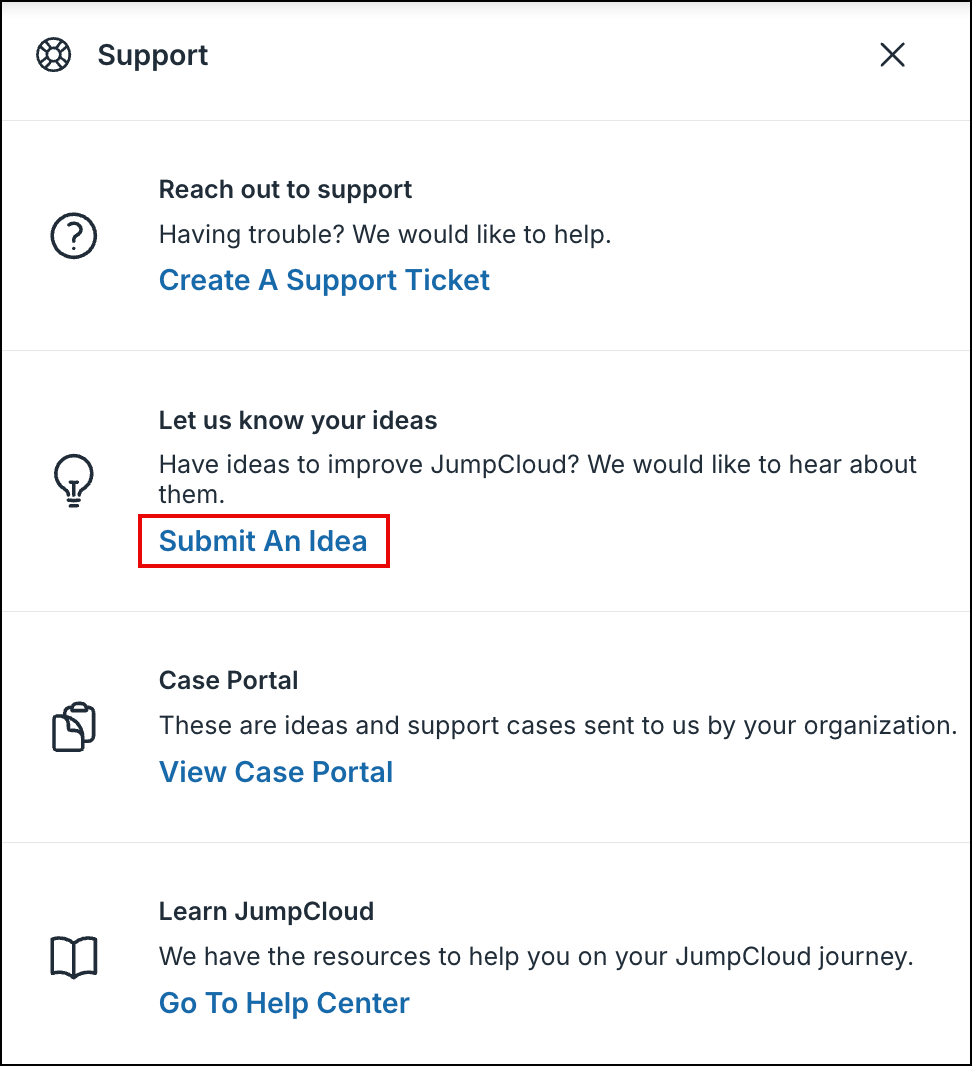The width and height of the screenshot is (972, 1066).
Task: Click the icon next to 'Let us know your ideas'
Action: pyautogui.click(x=73, y=480)
